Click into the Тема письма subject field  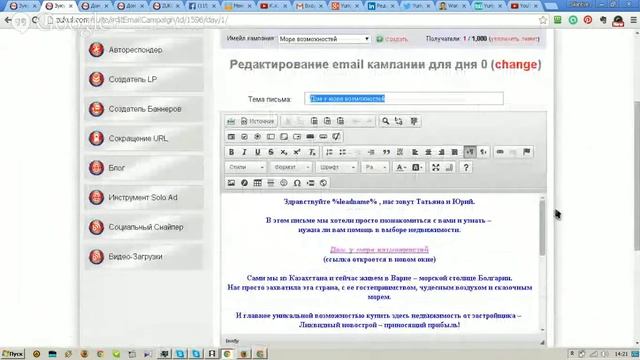(404, 98)
